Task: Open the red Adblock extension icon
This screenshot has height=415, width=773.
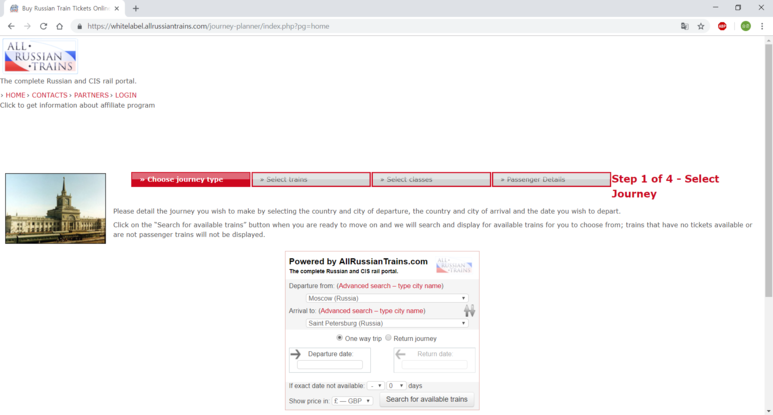Action: click(722, 26)
